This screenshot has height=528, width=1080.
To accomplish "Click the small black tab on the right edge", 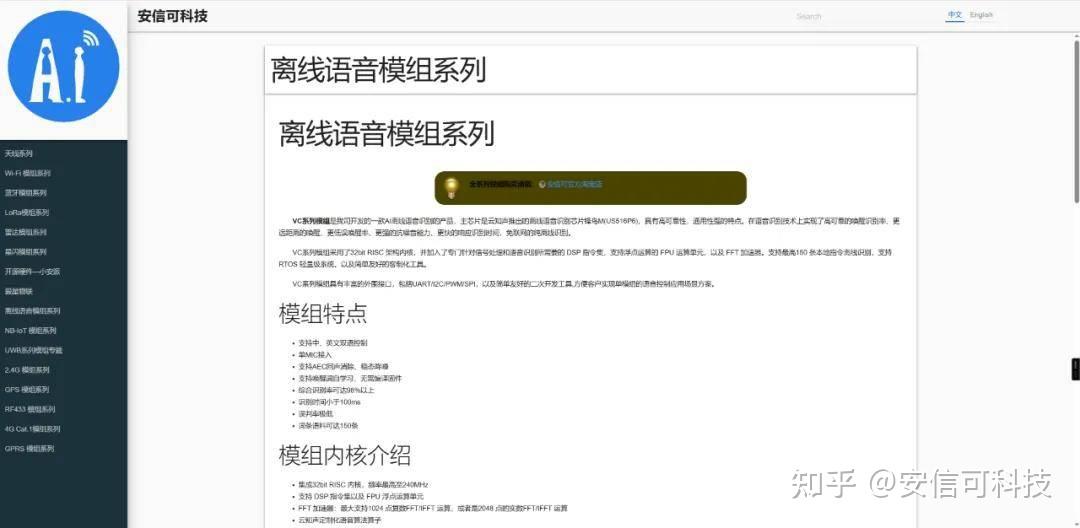I will [1076, 370].
